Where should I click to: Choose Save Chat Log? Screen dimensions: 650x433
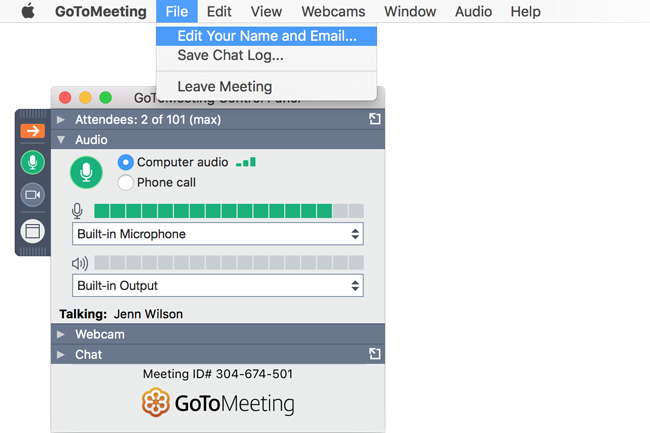point(267,55)
